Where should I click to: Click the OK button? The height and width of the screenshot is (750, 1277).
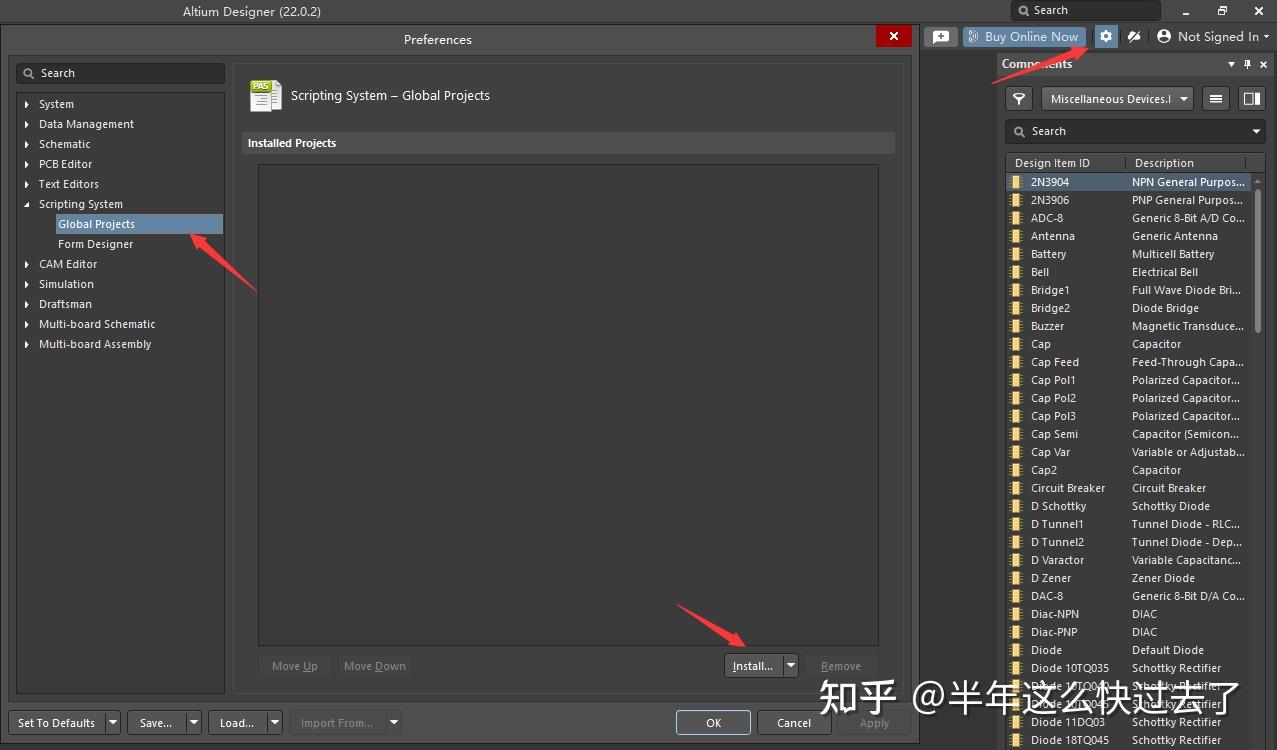[x=713, y=722]
